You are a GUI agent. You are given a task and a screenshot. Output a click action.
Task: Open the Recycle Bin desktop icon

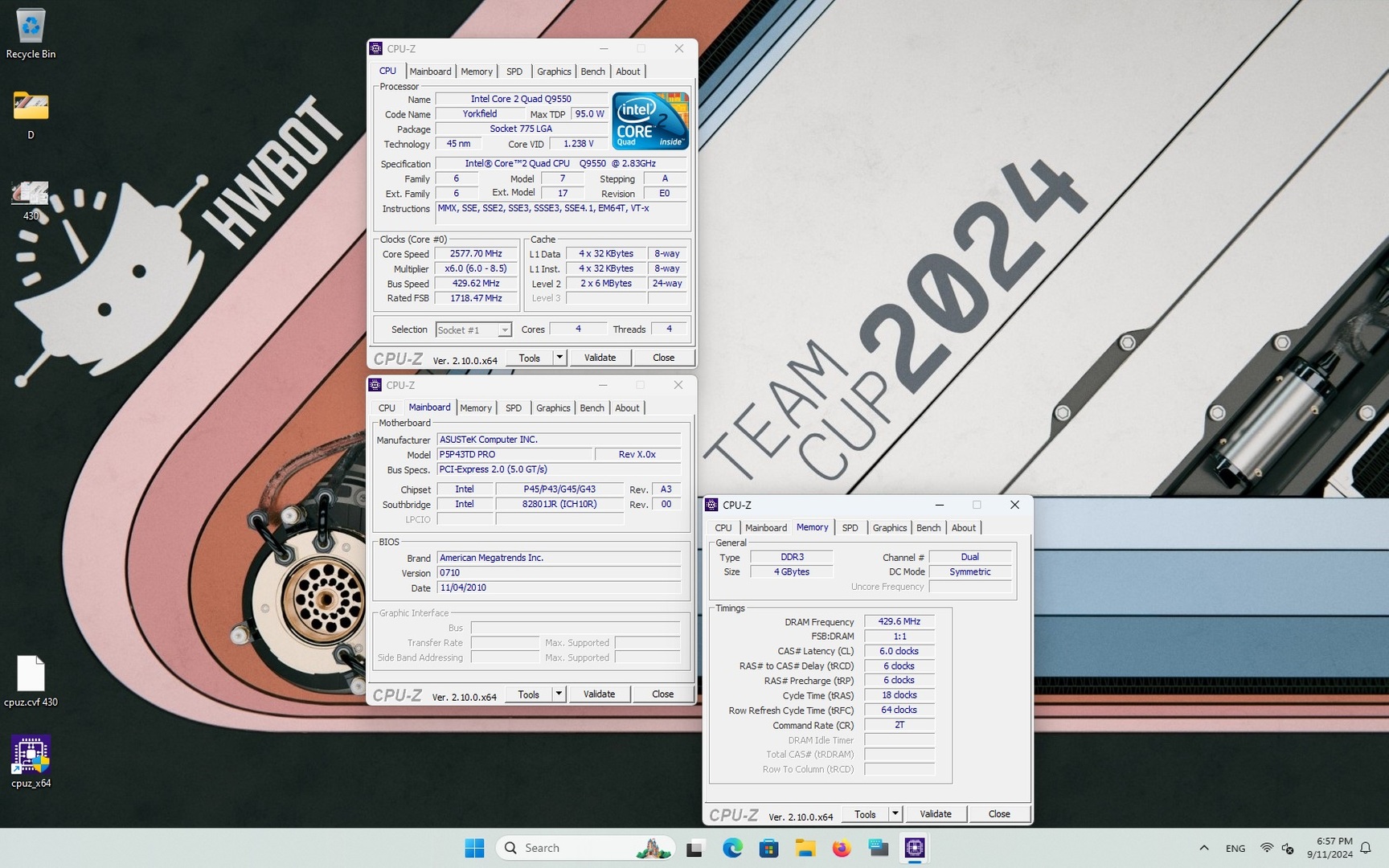point(31,34)
